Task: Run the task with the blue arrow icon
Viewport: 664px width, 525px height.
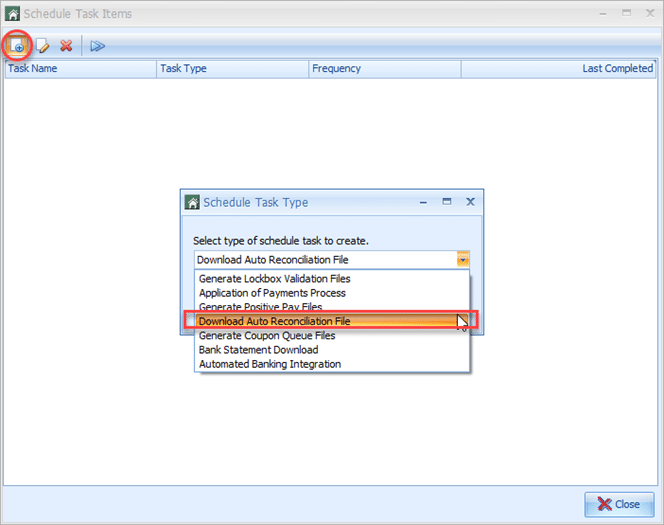Action: click(97, 46)
